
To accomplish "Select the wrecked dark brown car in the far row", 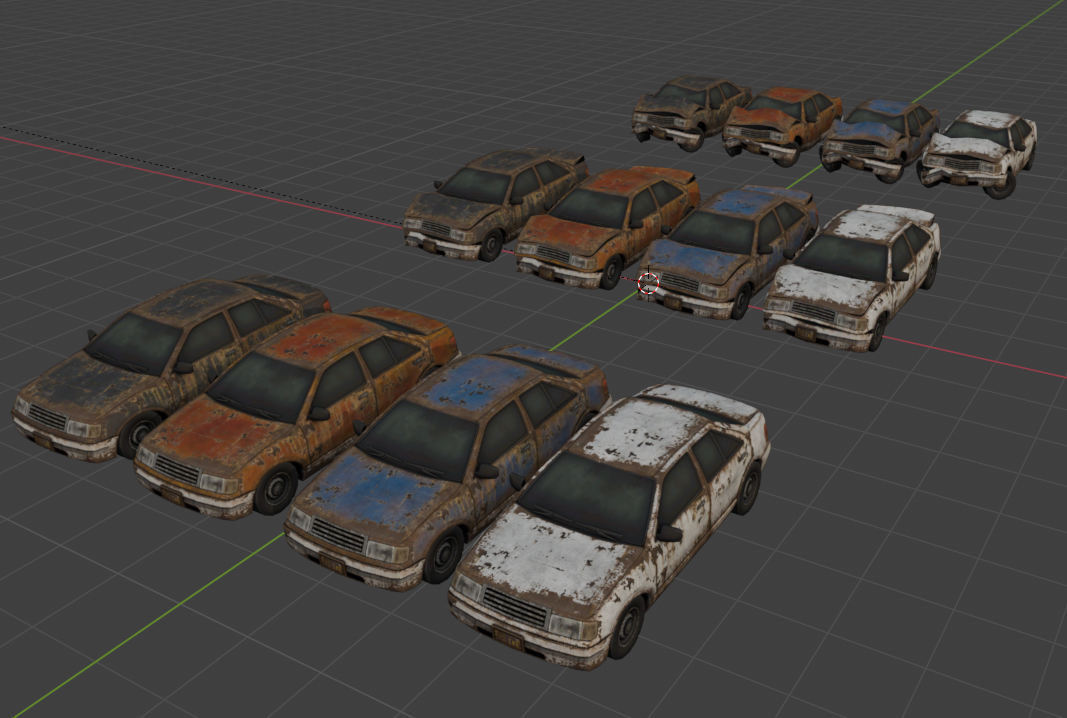I will click(x=691, y=112).
